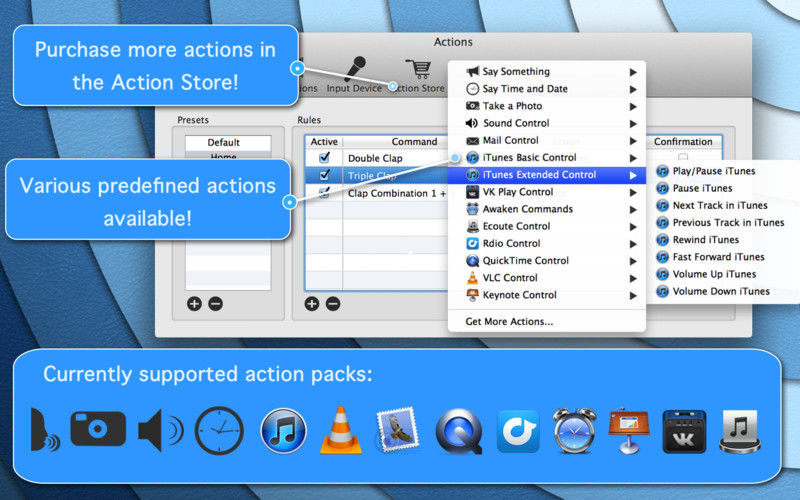
Task: Expand the QuickTime Control submenu arrow
Action: pos(633,261)
